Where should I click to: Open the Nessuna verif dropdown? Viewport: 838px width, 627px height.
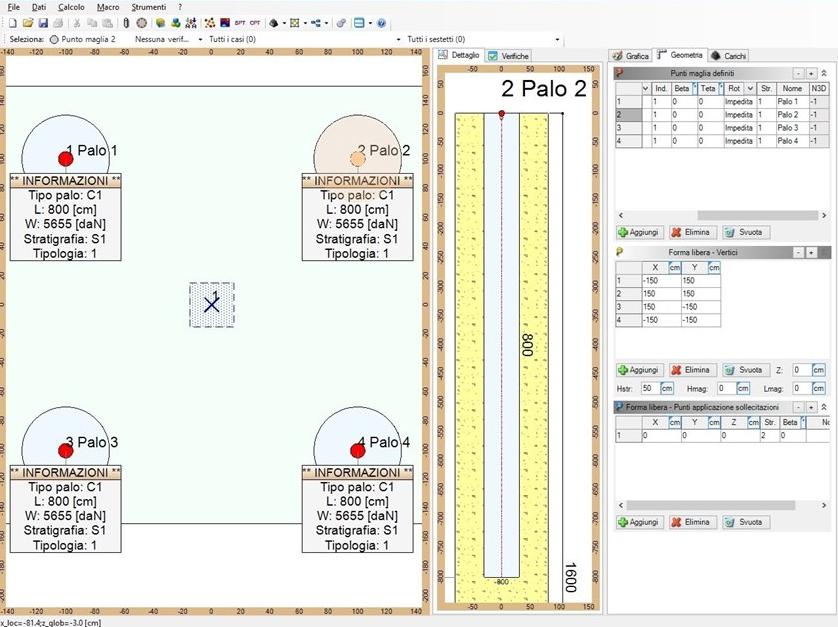[200, 38]
